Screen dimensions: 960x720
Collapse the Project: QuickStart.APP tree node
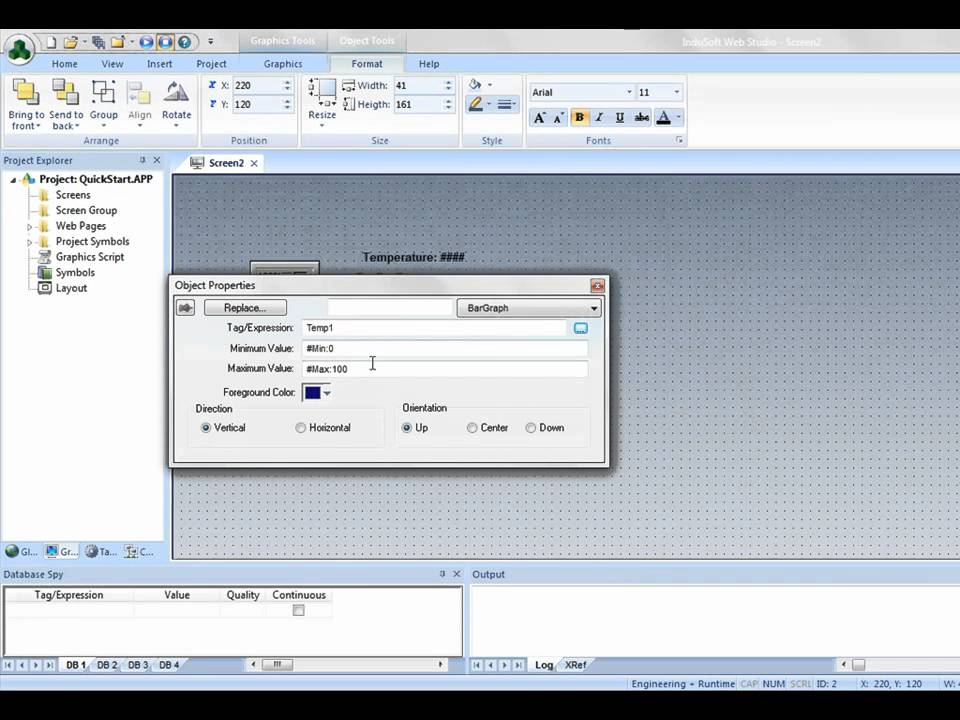pyautogui.click(x=13, y=180)
